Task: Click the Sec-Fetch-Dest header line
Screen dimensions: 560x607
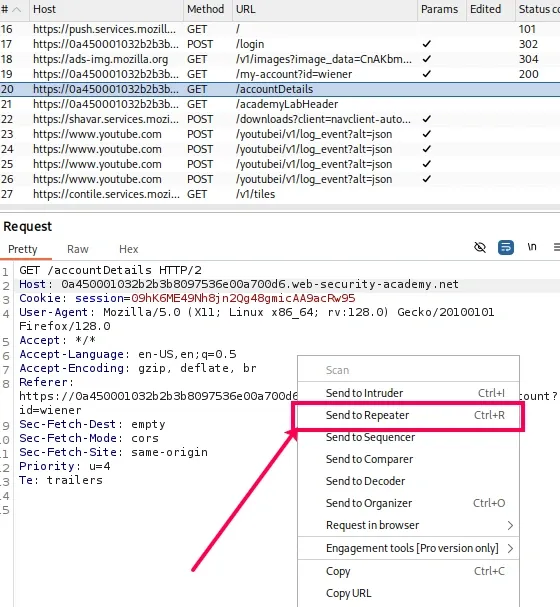Action: pyautogui.click(x=92, y=424)
